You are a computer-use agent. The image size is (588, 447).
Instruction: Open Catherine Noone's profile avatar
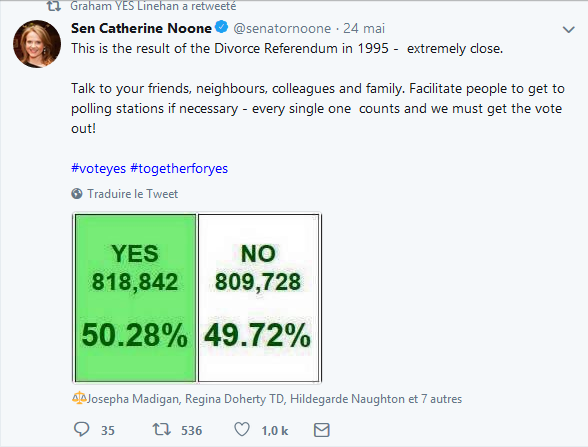[37, 44]
